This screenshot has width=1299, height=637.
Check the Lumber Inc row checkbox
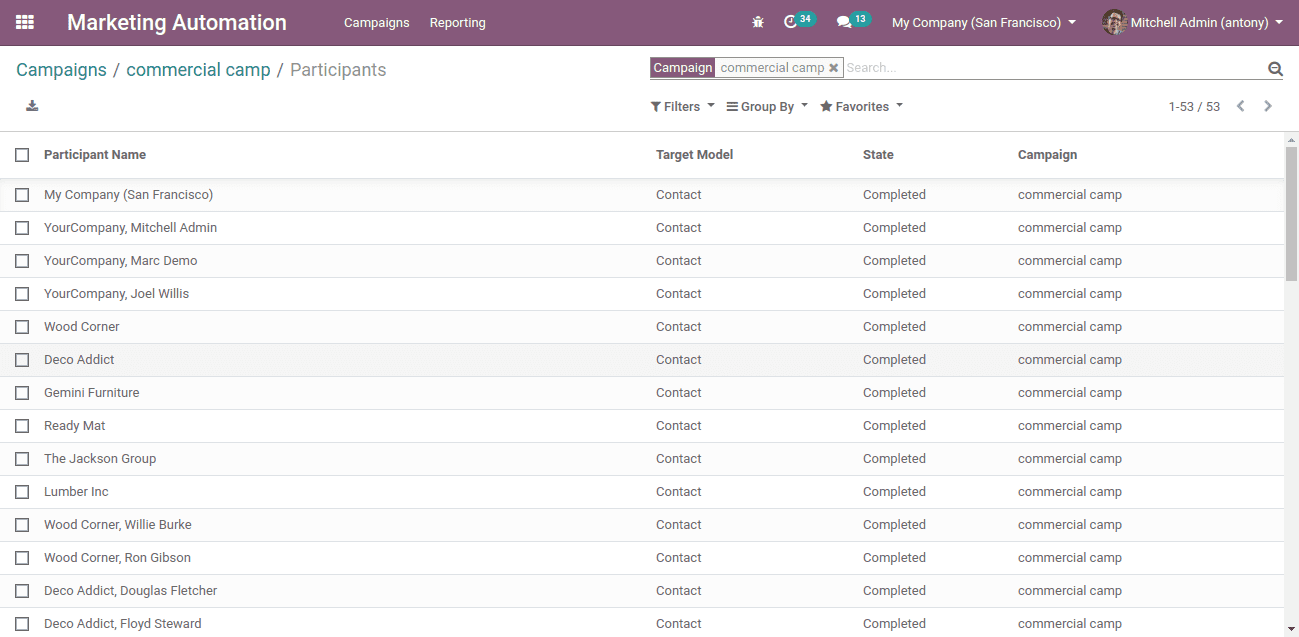click(x=22, y=492)
